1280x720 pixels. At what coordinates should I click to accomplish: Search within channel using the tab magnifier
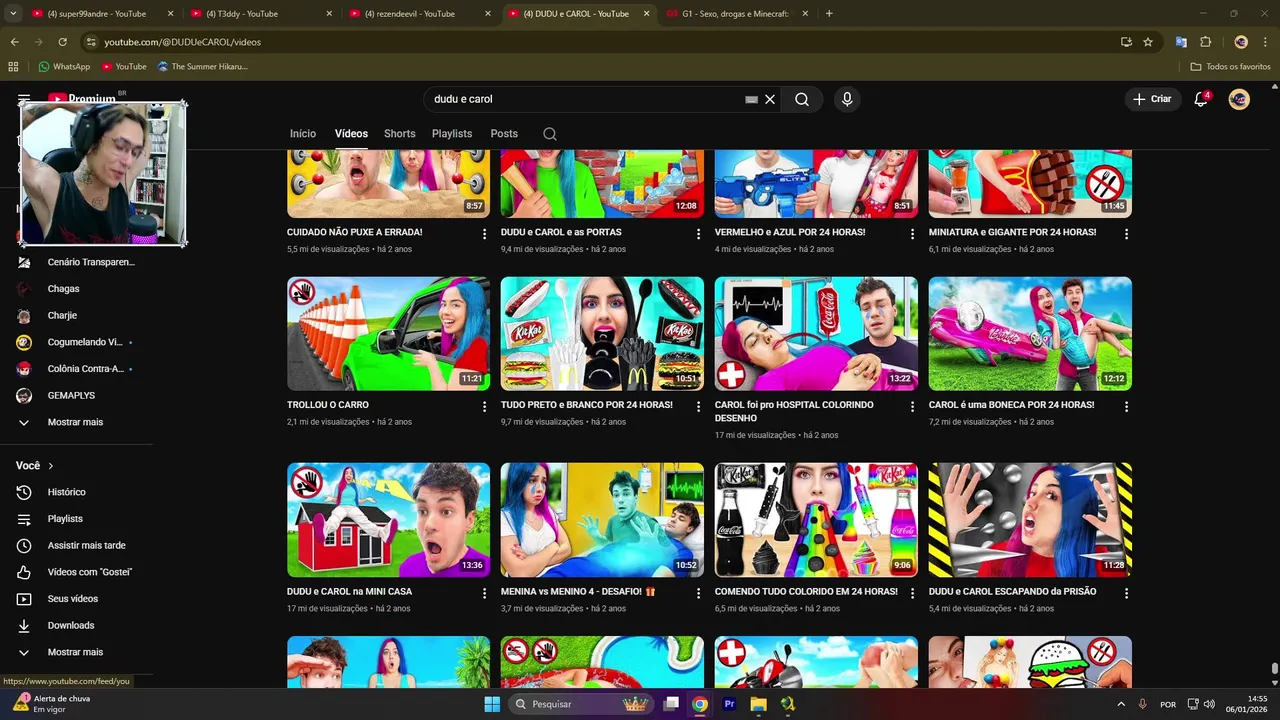click(x=550, y=134)
